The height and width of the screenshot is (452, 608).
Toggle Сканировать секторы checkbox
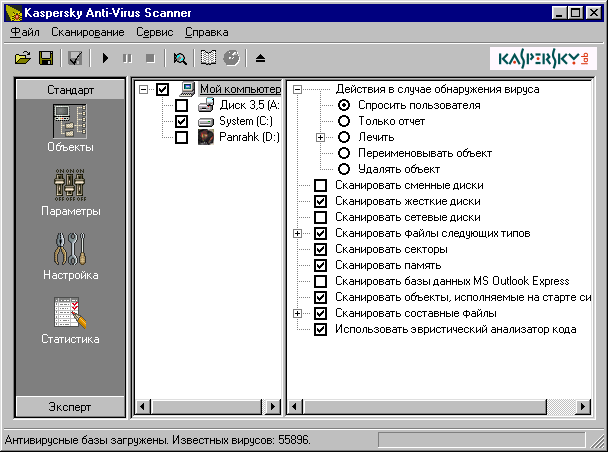coord(320,249)
